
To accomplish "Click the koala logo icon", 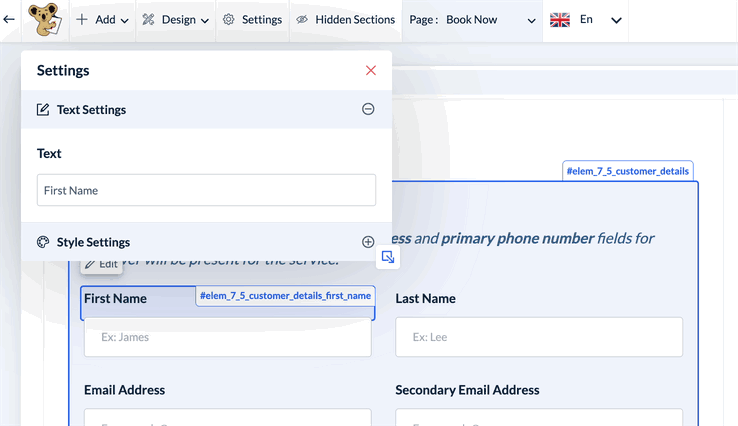I will pos(43,19).
